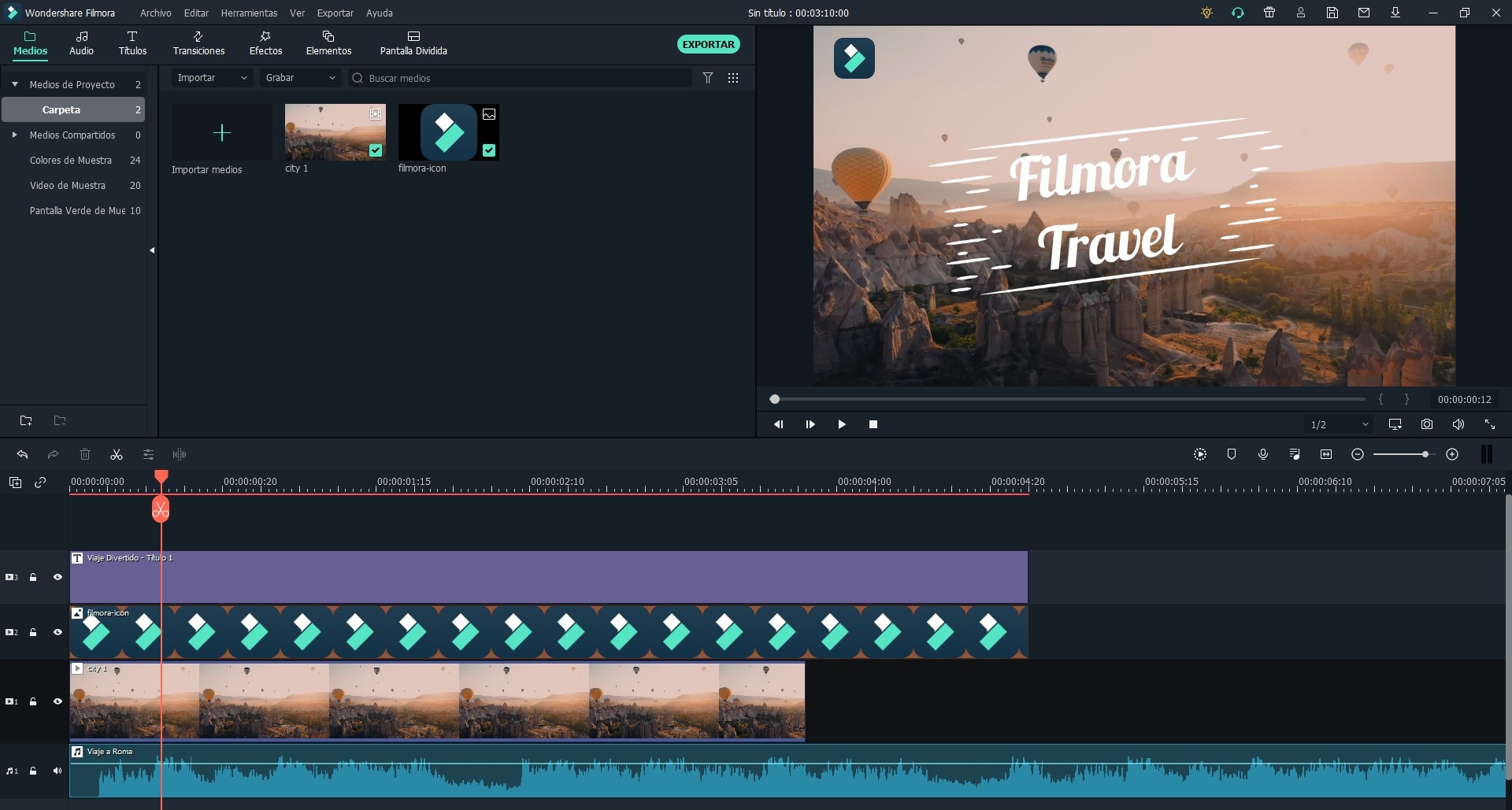Click Importar medios plus tile
Viewport: 1512px width, 810px height.
[222, 132]
